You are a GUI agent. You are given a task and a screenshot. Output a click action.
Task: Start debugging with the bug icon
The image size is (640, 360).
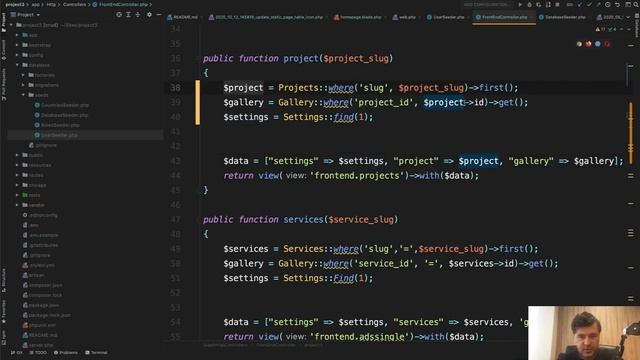click(529, 4)
